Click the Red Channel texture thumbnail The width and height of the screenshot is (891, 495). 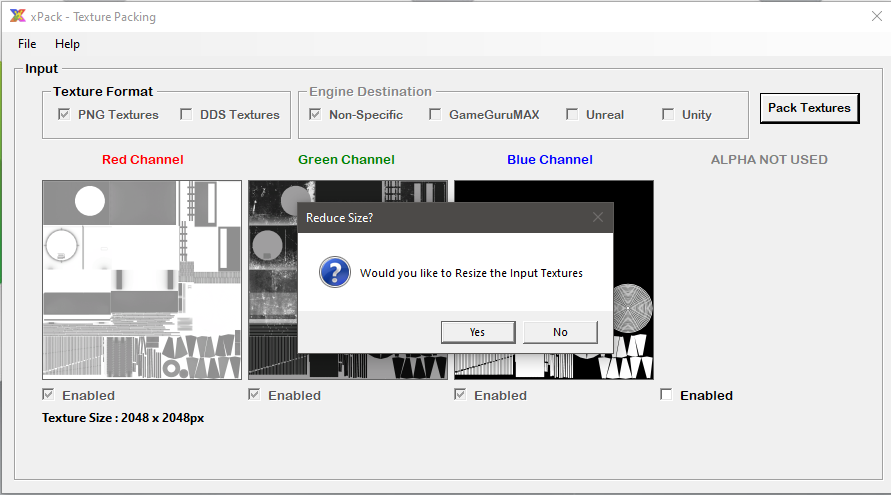pyautogui.click(x=142, y=280)
